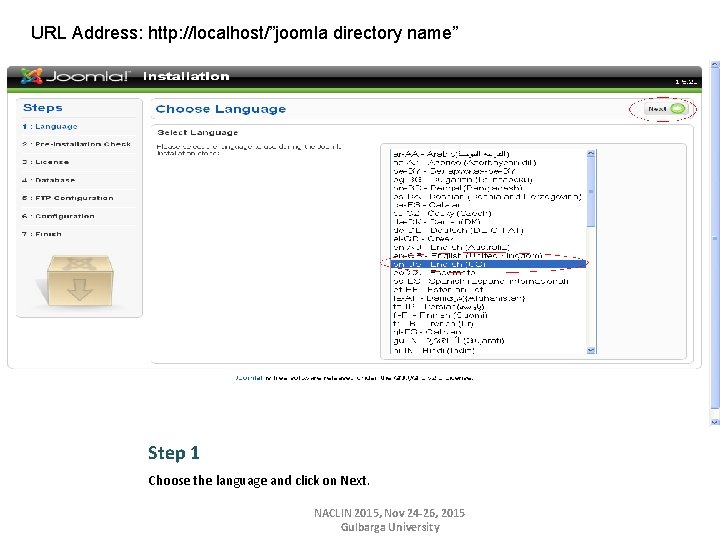720x540 pixels.
Task: Select fi-FI Finnish (Suomi) language
Action: coord(440,315)
